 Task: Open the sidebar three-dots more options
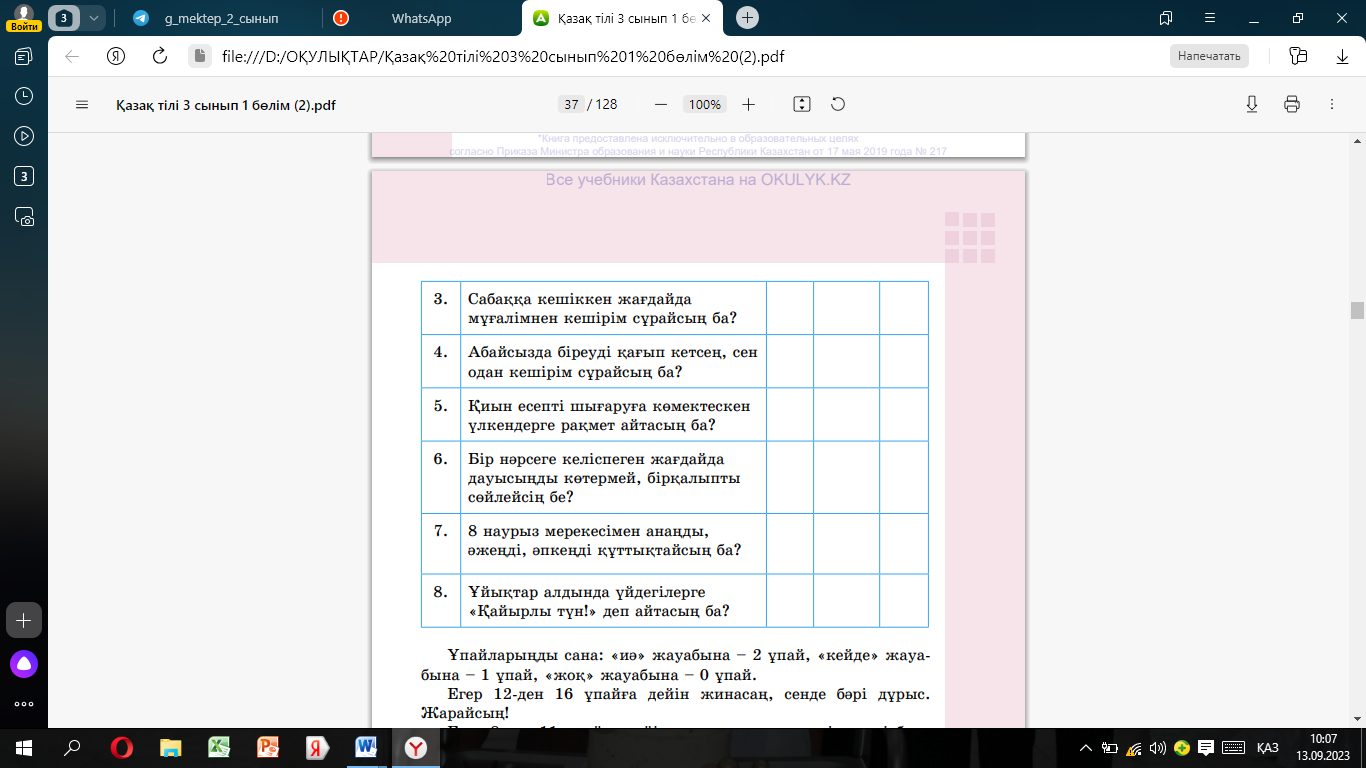point(24,704)
